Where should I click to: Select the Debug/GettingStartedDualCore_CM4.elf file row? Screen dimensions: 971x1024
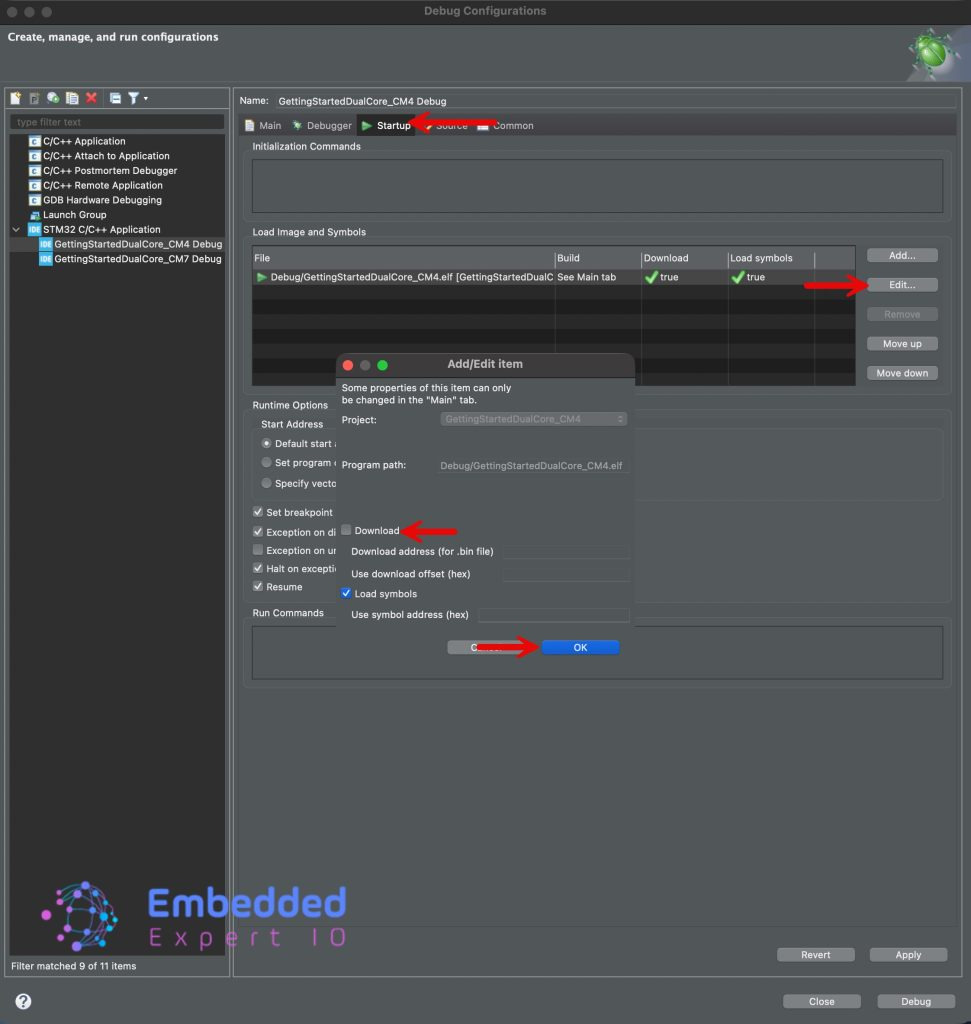pos(554,278)
